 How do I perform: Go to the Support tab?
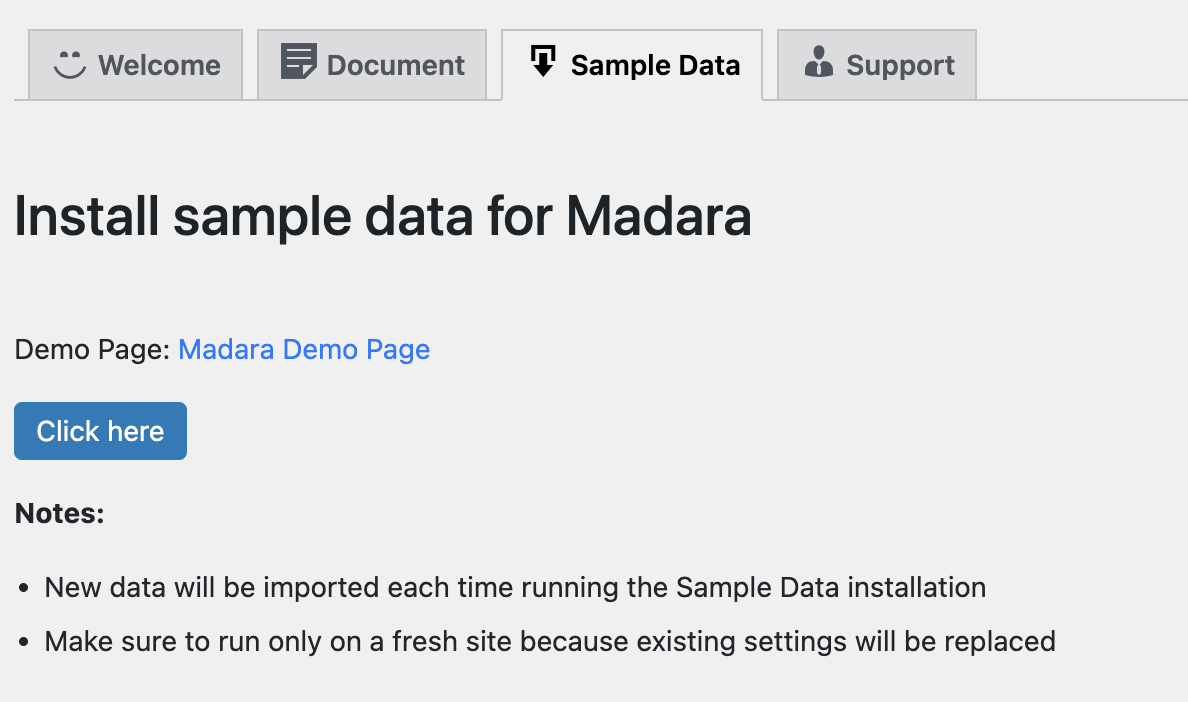(x=900, y=66)
